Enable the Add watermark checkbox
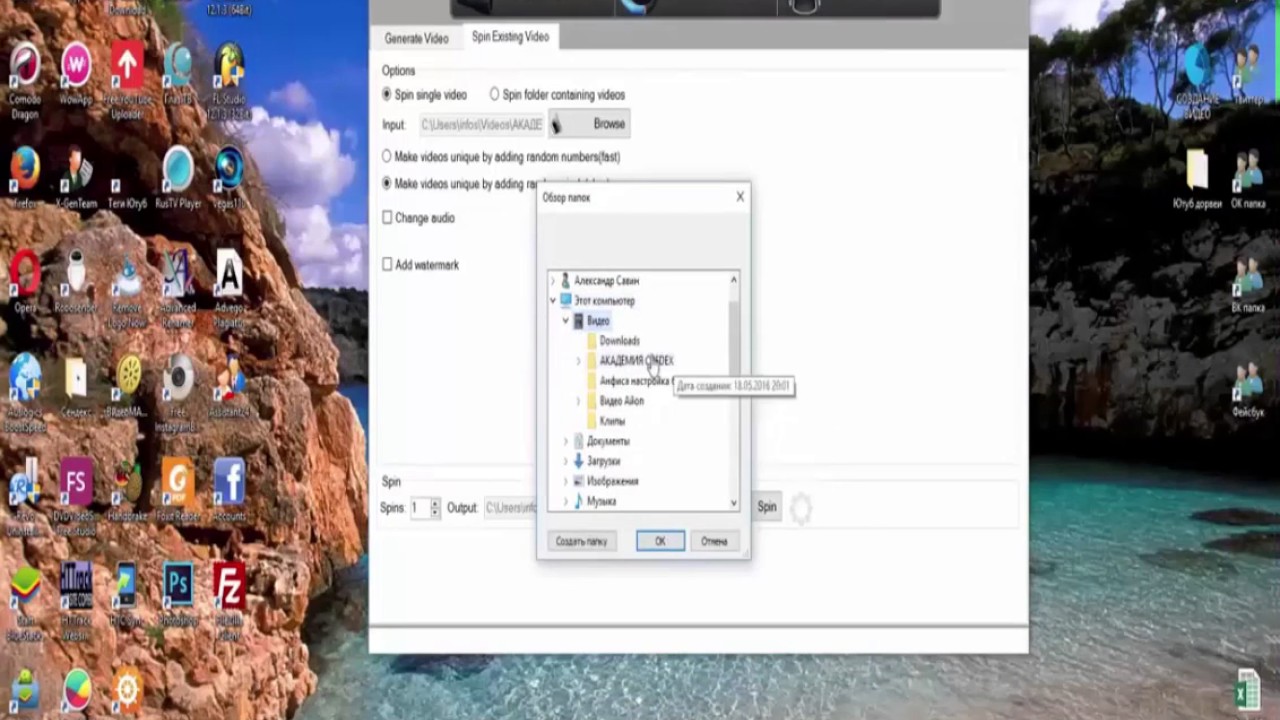This screenshot has width=1280, height=720. (x=387, y=265)
